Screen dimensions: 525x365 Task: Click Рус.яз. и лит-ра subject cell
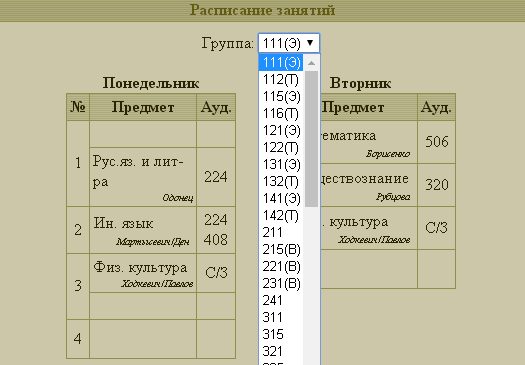tap(143, 177)
